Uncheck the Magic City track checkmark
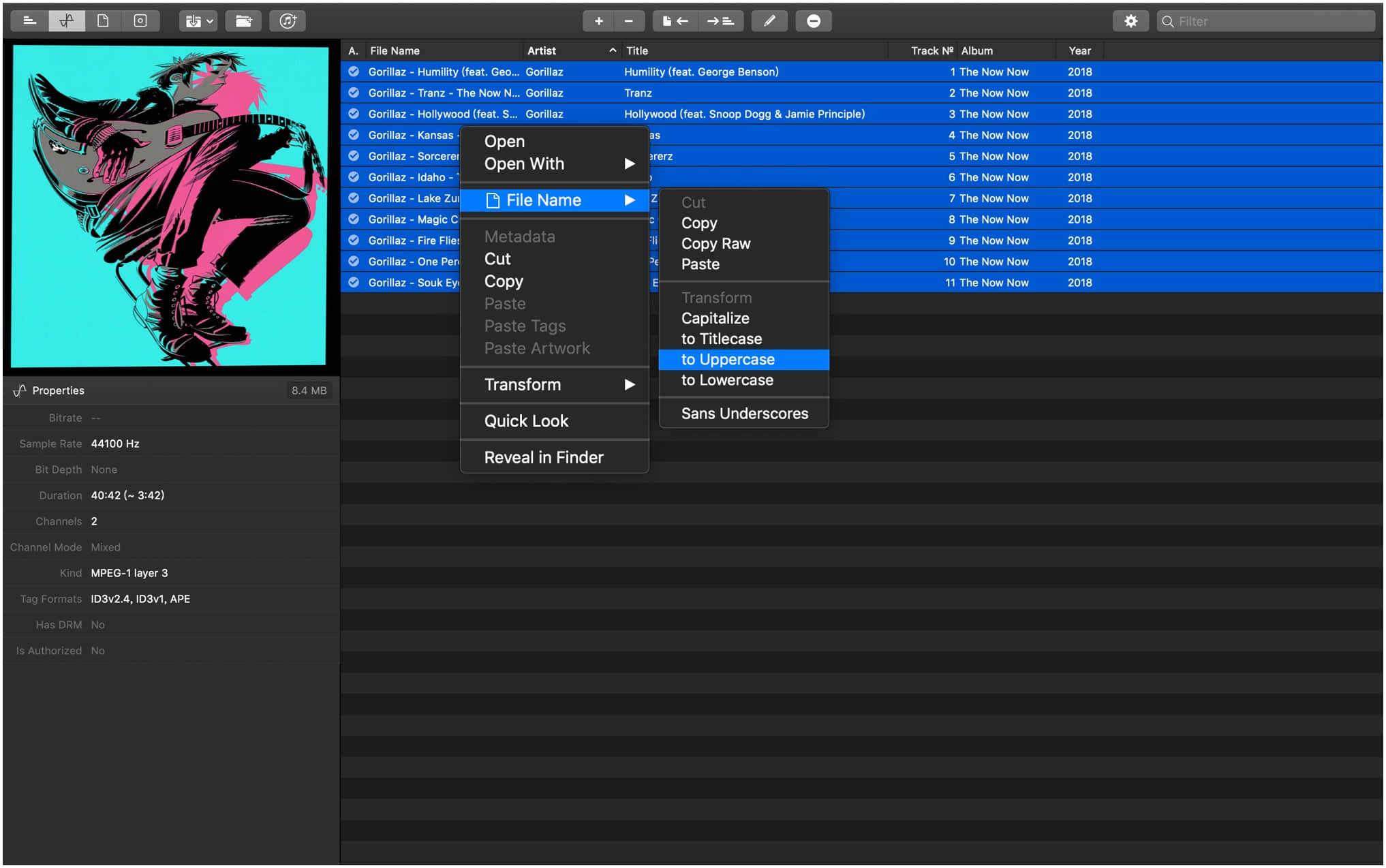The image size is (1386, 868). 354,219
